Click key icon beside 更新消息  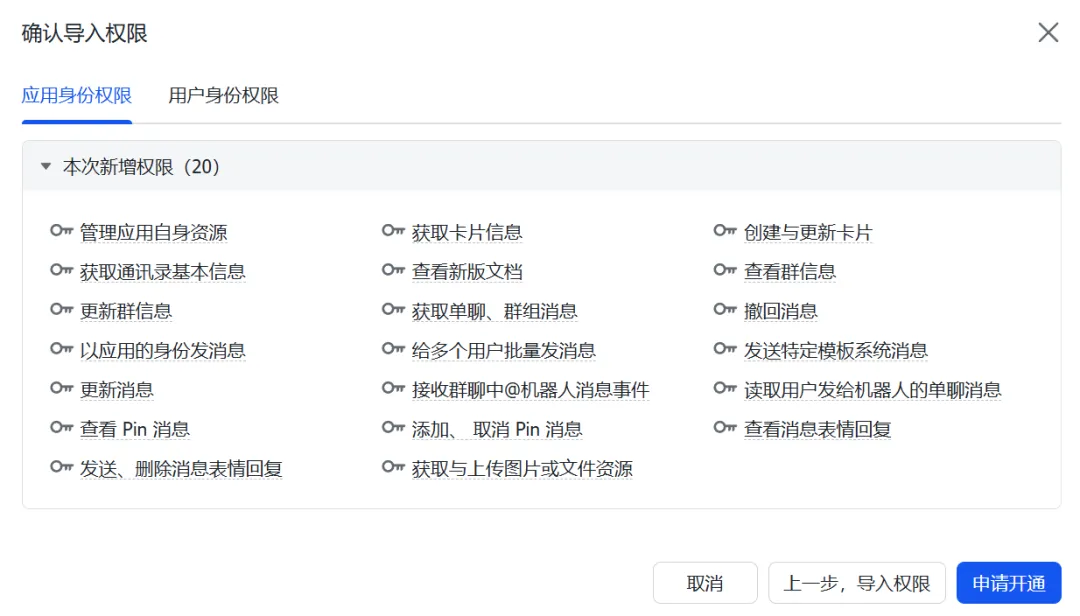(x=61, y=388)
